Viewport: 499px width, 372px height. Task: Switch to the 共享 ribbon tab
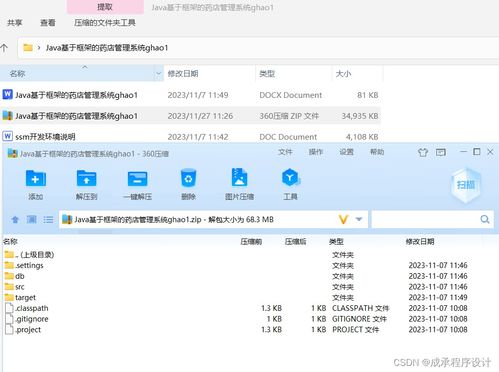[15, 23]
